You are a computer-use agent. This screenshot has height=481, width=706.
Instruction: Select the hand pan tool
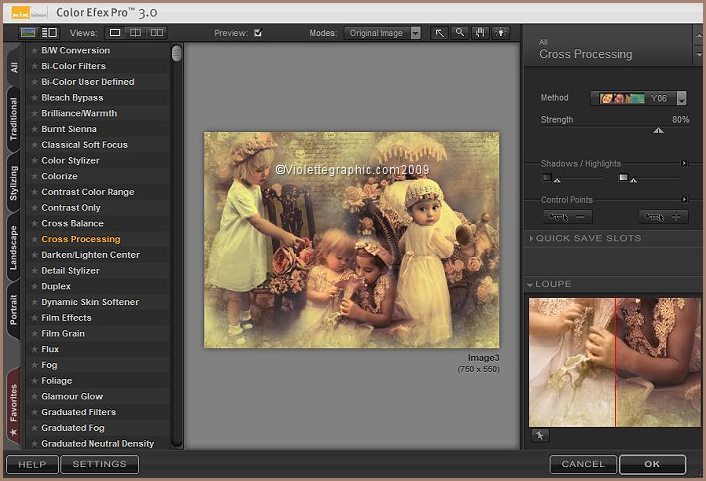480,33
